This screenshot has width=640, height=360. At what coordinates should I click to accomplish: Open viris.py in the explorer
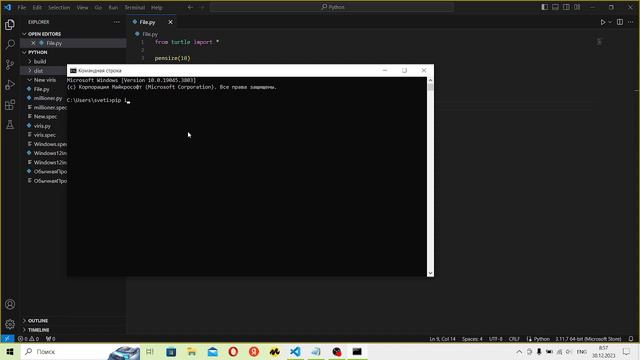coord(42,126)
